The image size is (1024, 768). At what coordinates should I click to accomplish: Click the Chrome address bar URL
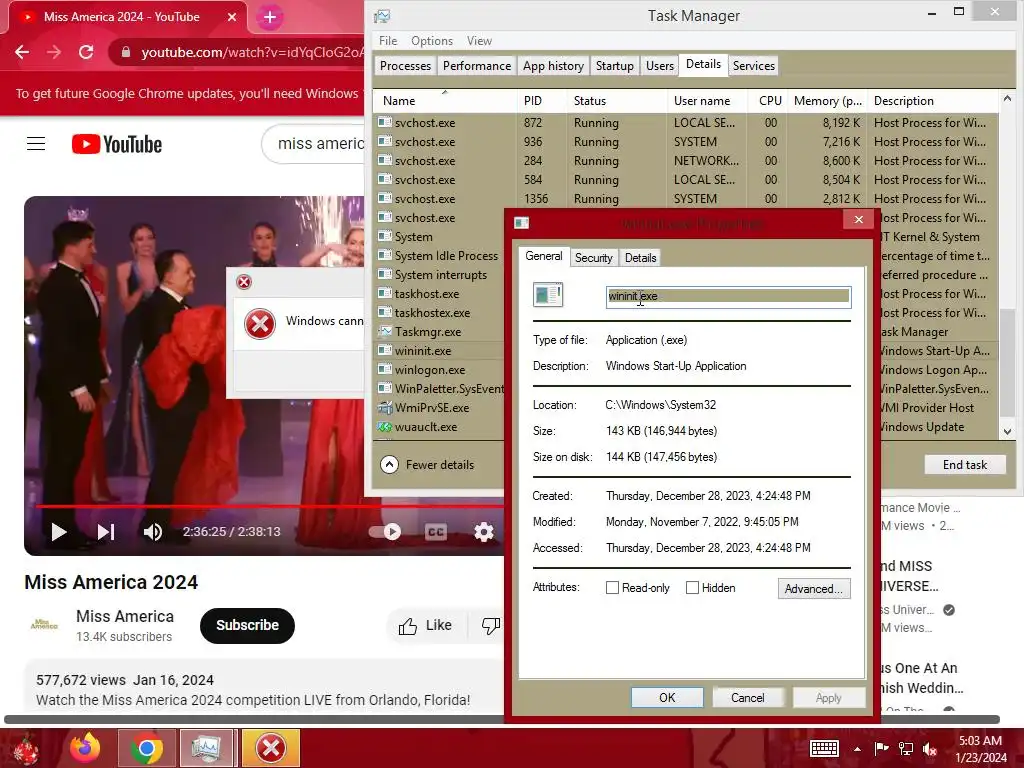(251, 52)
